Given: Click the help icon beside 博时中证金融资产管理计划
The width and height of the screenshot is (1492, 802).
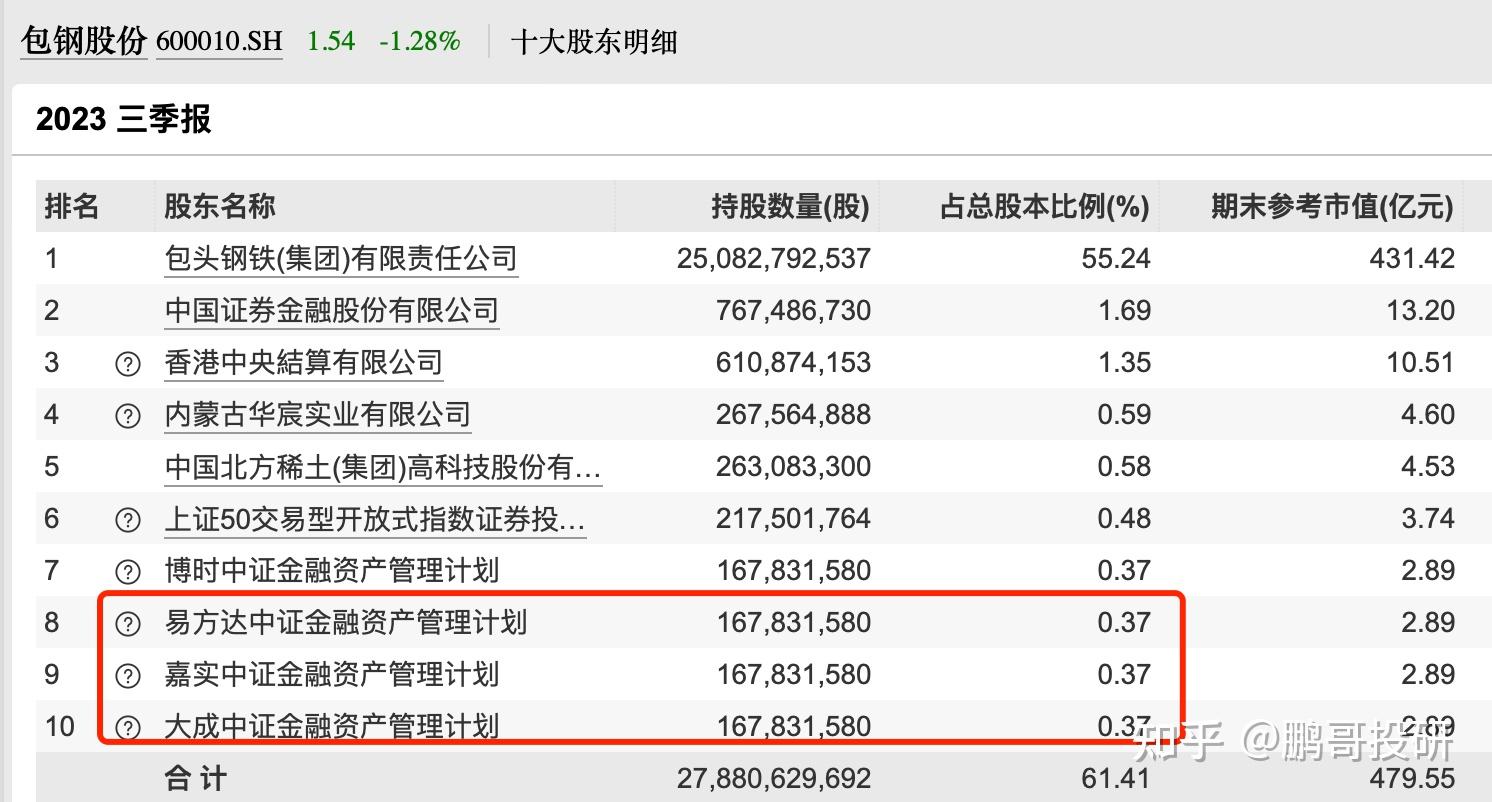Looking at the screenshot, I should 127,570.
